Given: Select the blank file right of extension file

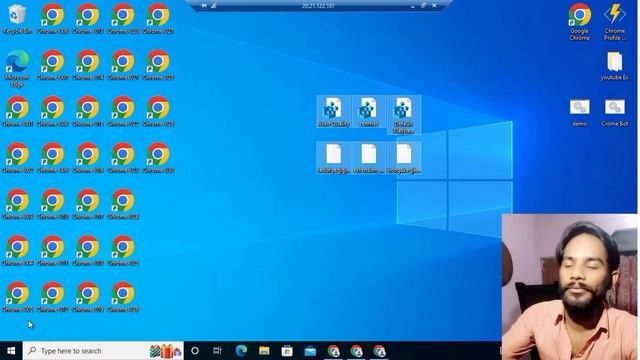Looking at the screenshot, I should [x=404, y=158].
